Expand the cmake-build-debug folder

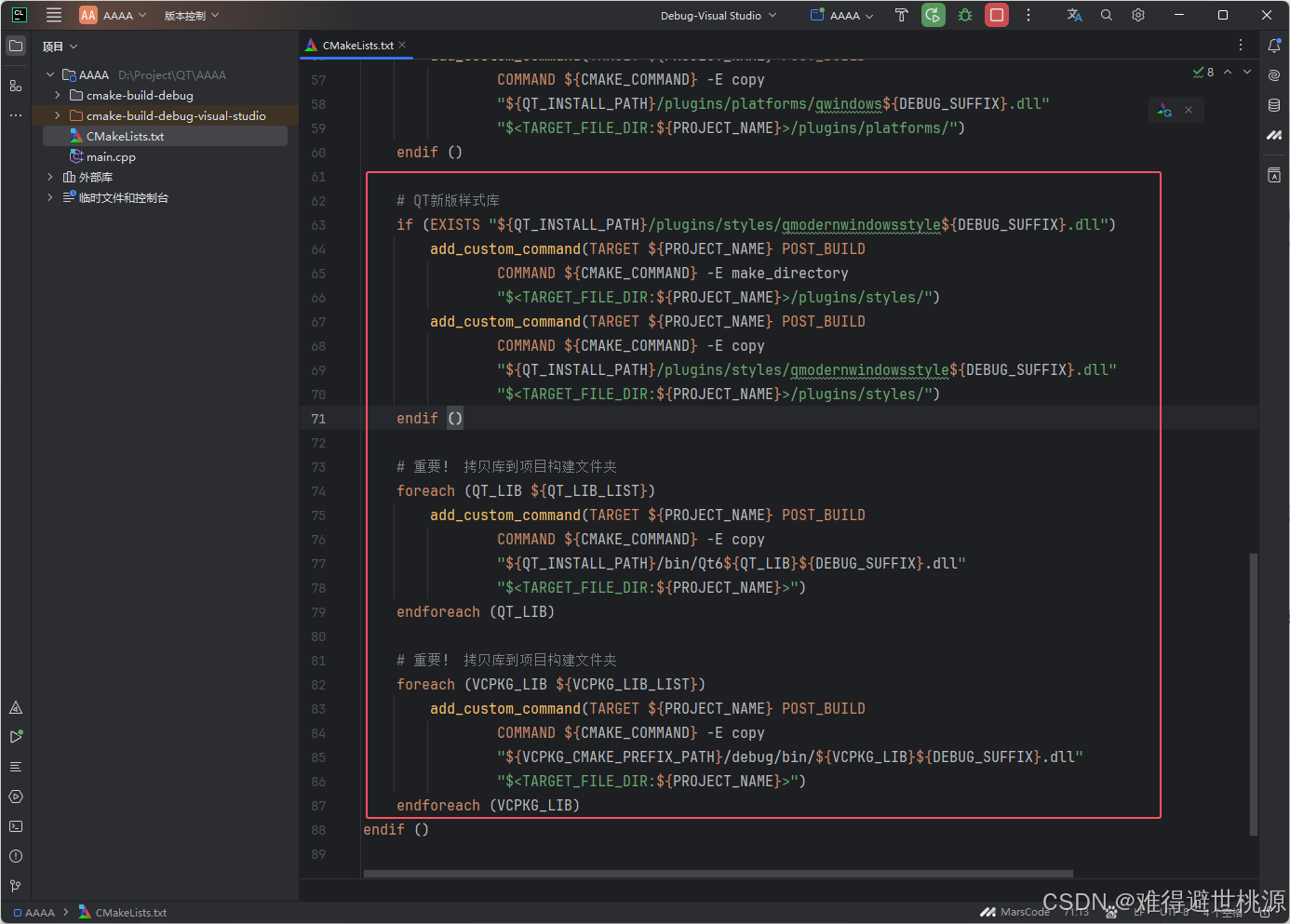coord(58,95)
